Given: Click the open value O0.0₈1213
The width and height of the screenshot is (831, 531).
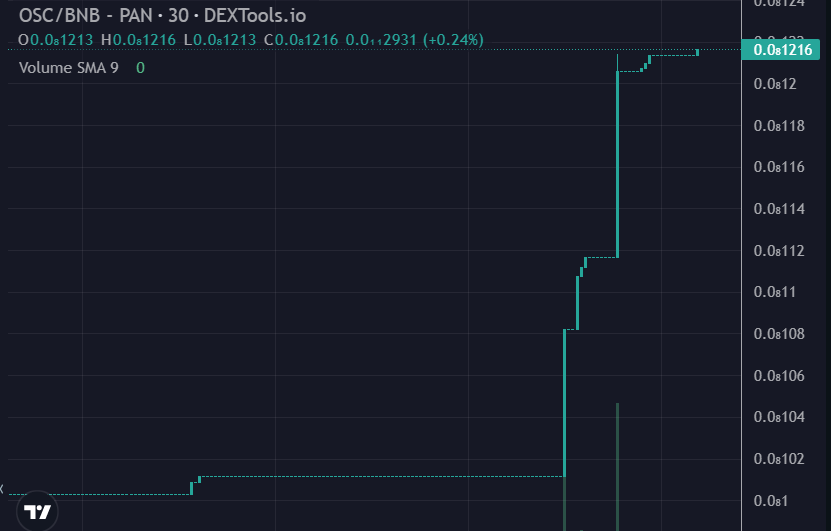Looking at the screenshot, I should [56, 40].
